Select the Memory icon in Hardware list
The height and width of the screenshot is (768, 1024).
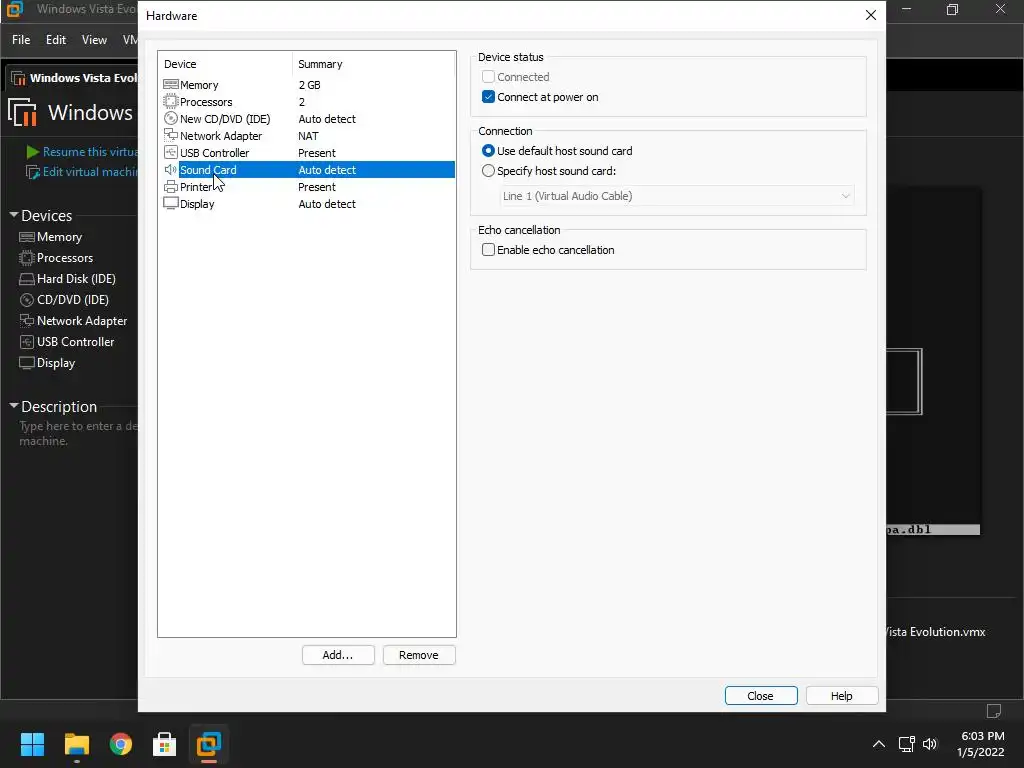170,84
